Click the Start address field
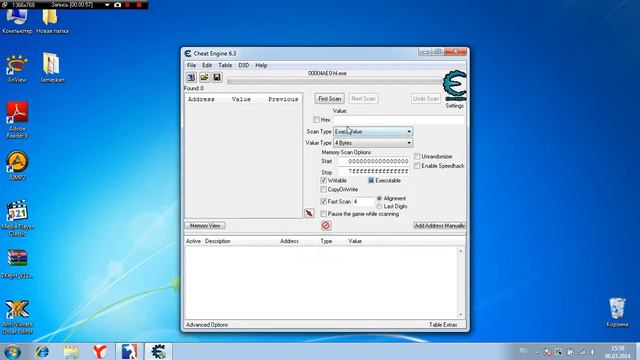The height and width of the screenshot is (360, 640). coord(373,161)
